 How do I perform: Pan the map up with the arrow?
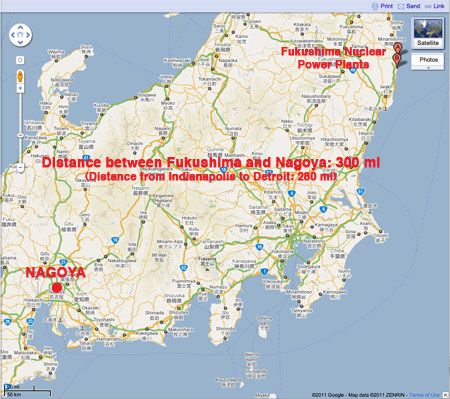20,28
